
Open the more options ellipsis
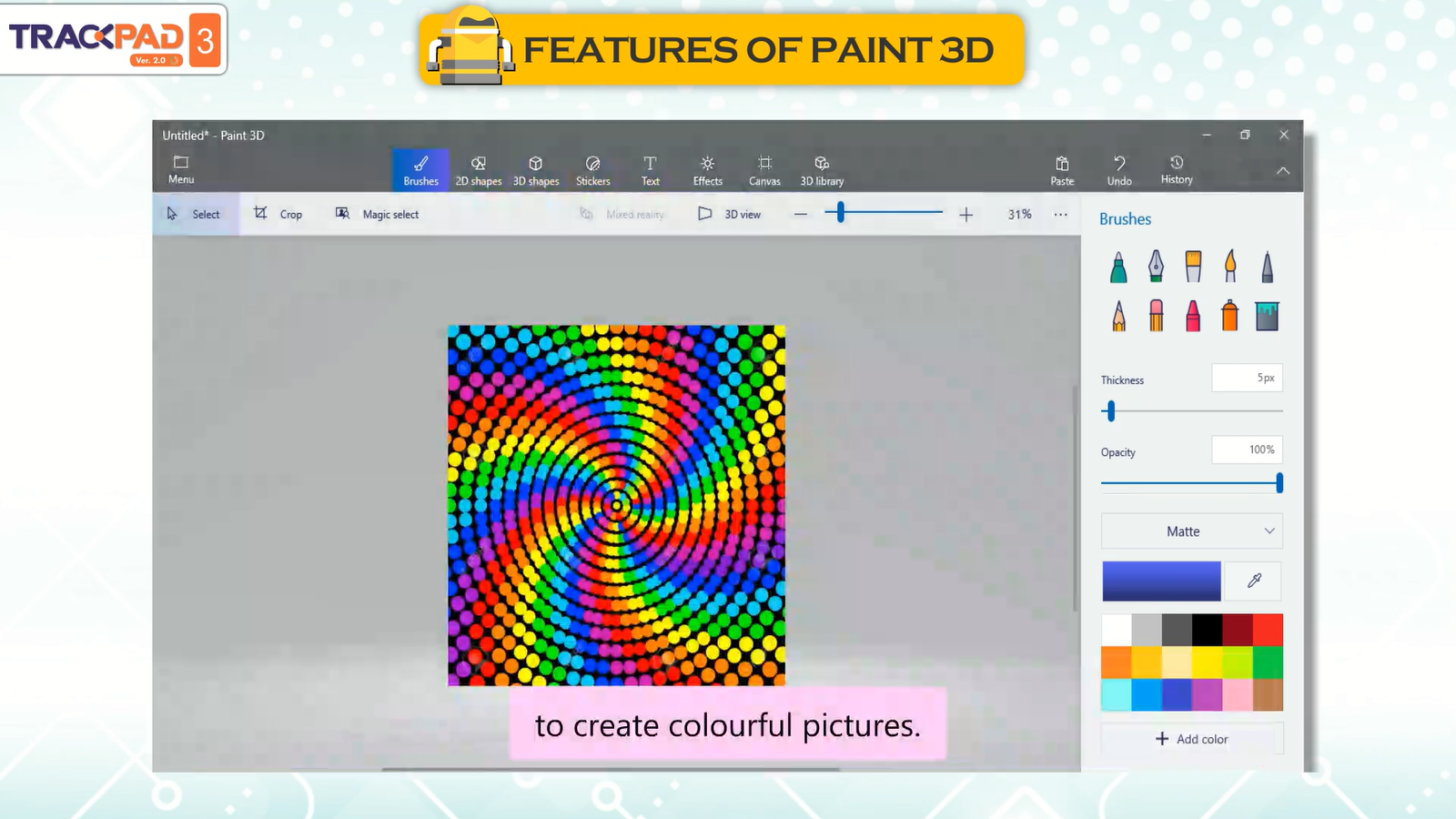coord(1060,215)
